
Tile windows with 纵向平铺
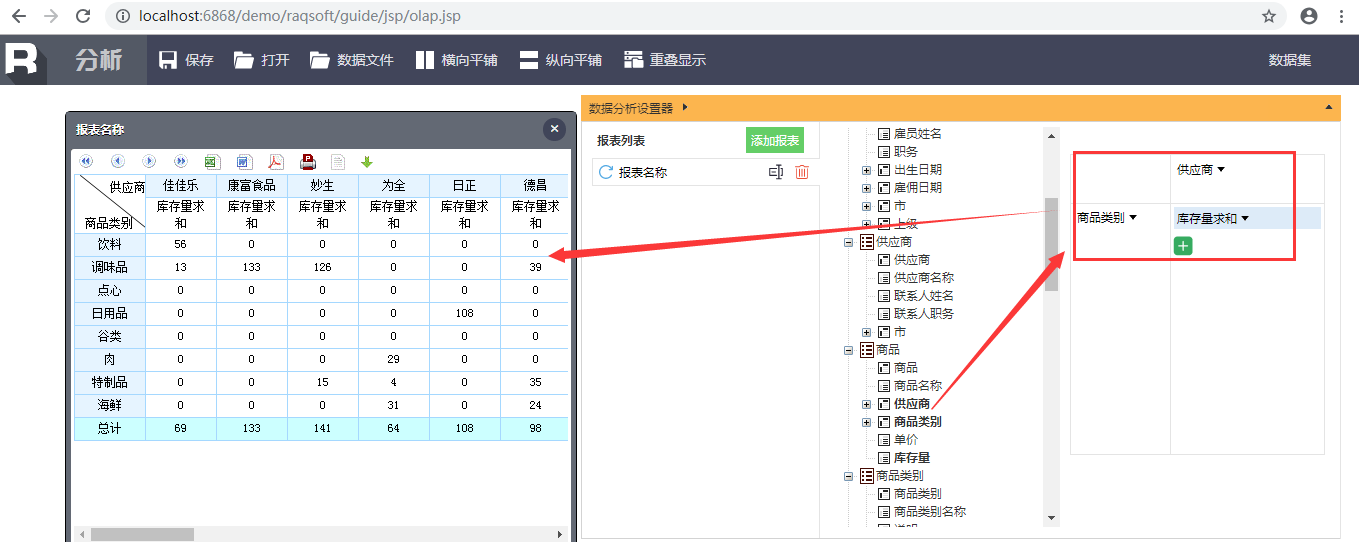[x=560, y=60]
